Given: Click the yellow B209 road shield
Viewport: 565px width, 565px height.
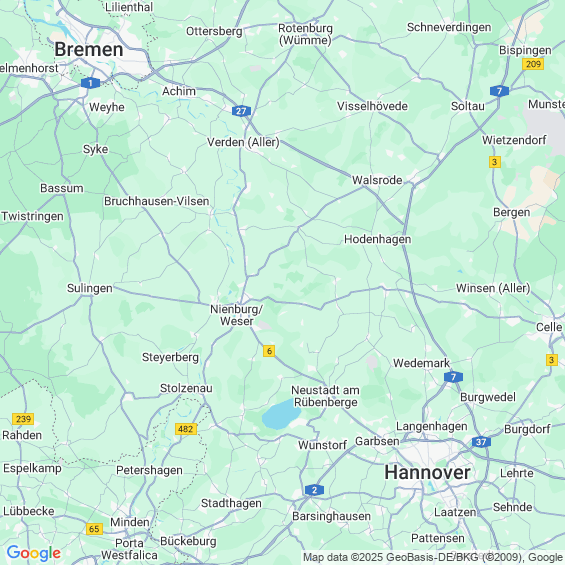Looking at the screenshot, I should pos(533,64).
